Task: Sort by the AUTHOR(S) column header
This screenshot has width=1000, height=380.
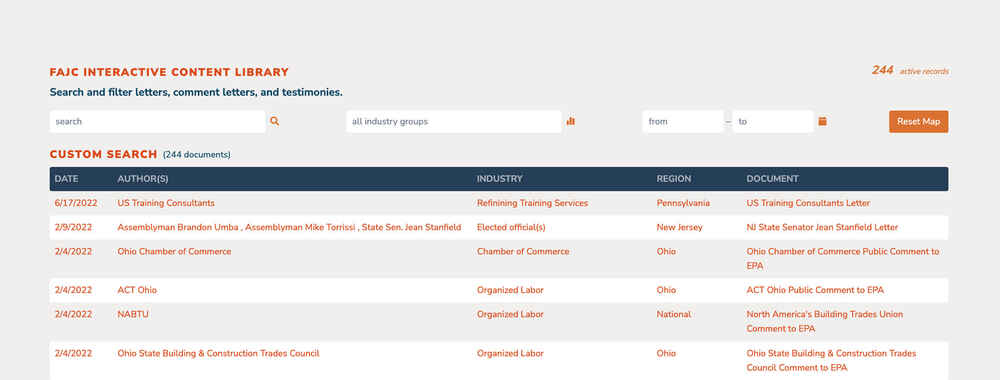Action: pos(143,179)
